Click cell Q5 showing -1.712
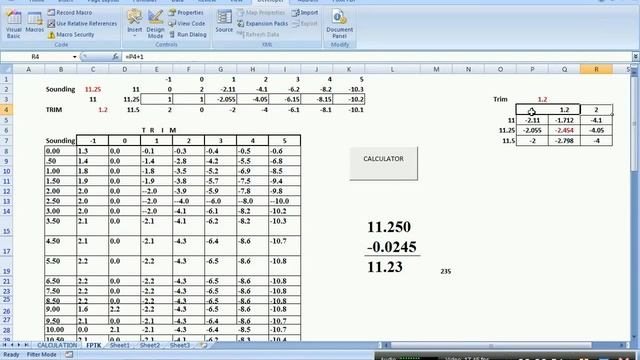 [564, 120]
